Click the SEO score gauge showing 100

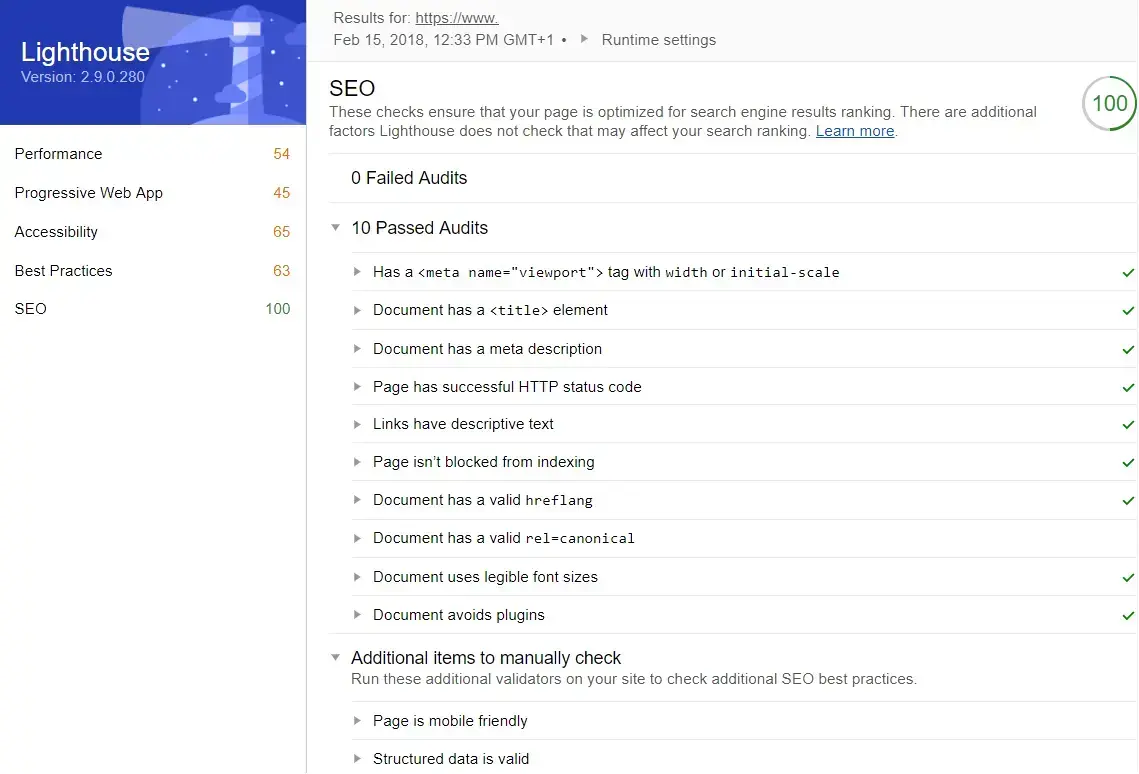(1109, 104)
